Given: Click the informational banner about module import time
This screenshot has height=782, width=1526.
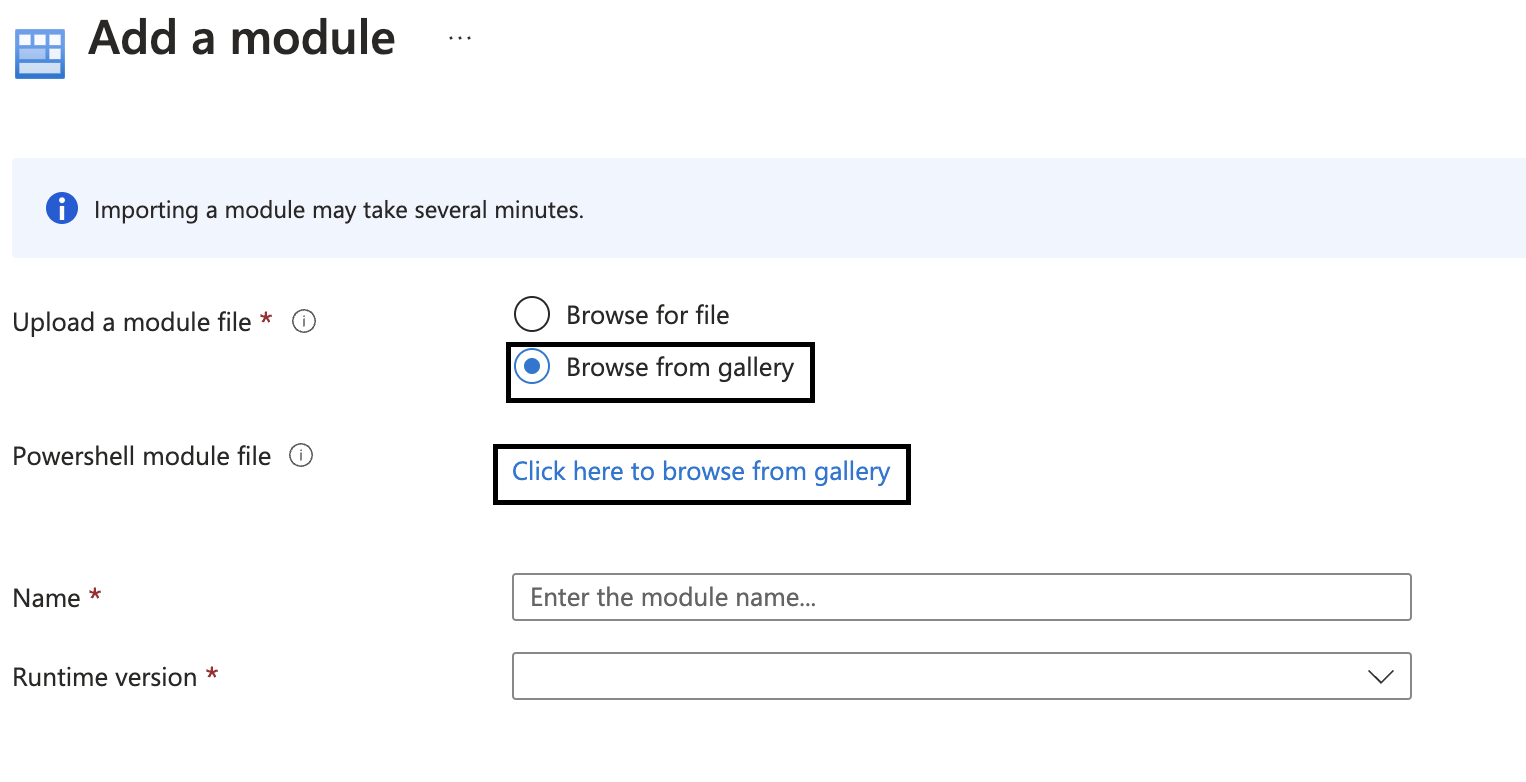Looking at the screenshot, I should 763,208.
